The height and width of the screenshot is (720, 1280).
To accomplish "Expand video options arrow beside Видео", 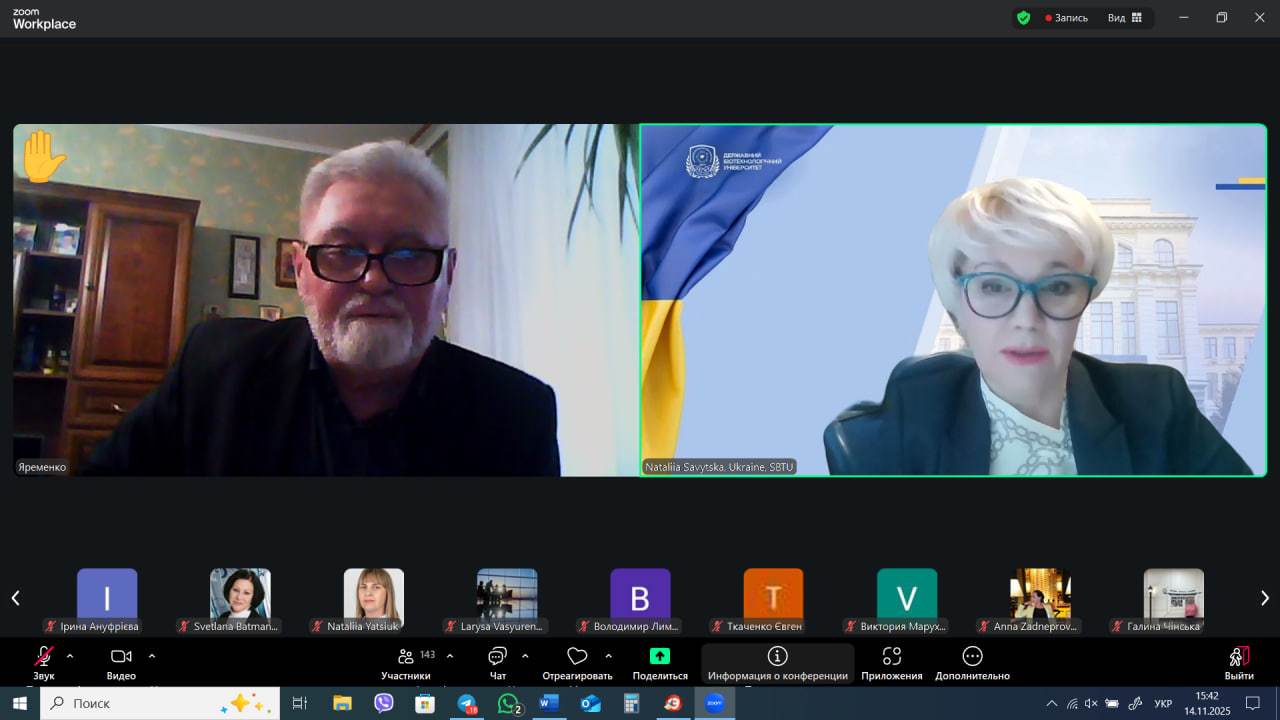I will pos(152,656).
